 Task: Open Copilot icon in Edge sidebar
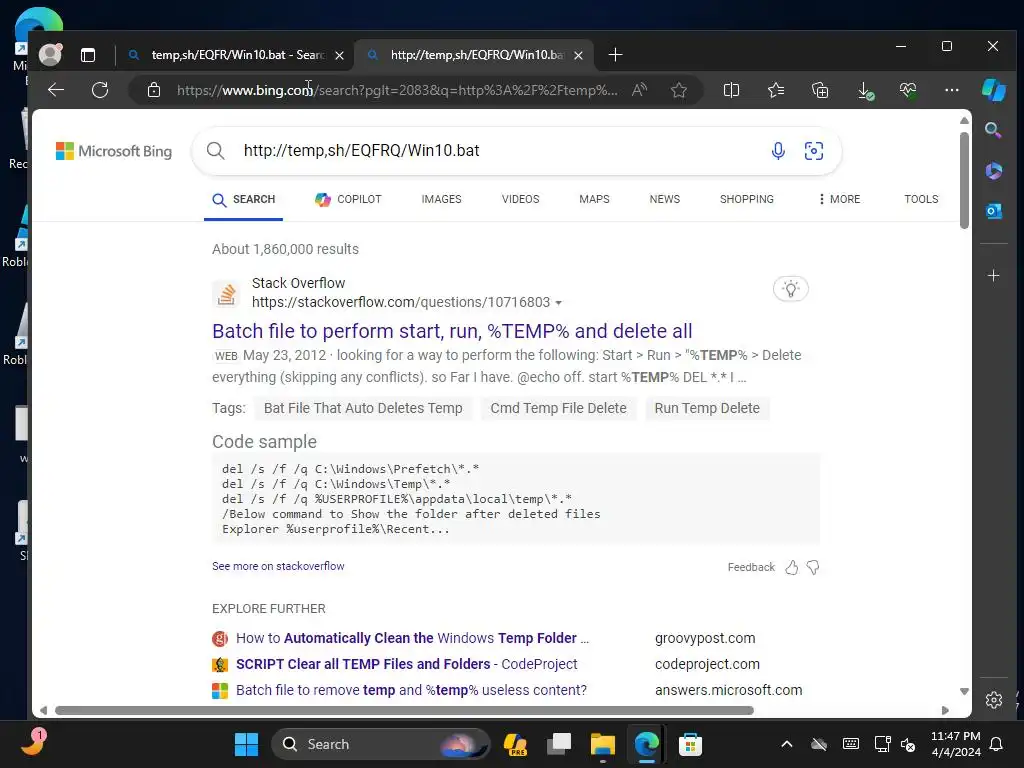coord(993,90)
